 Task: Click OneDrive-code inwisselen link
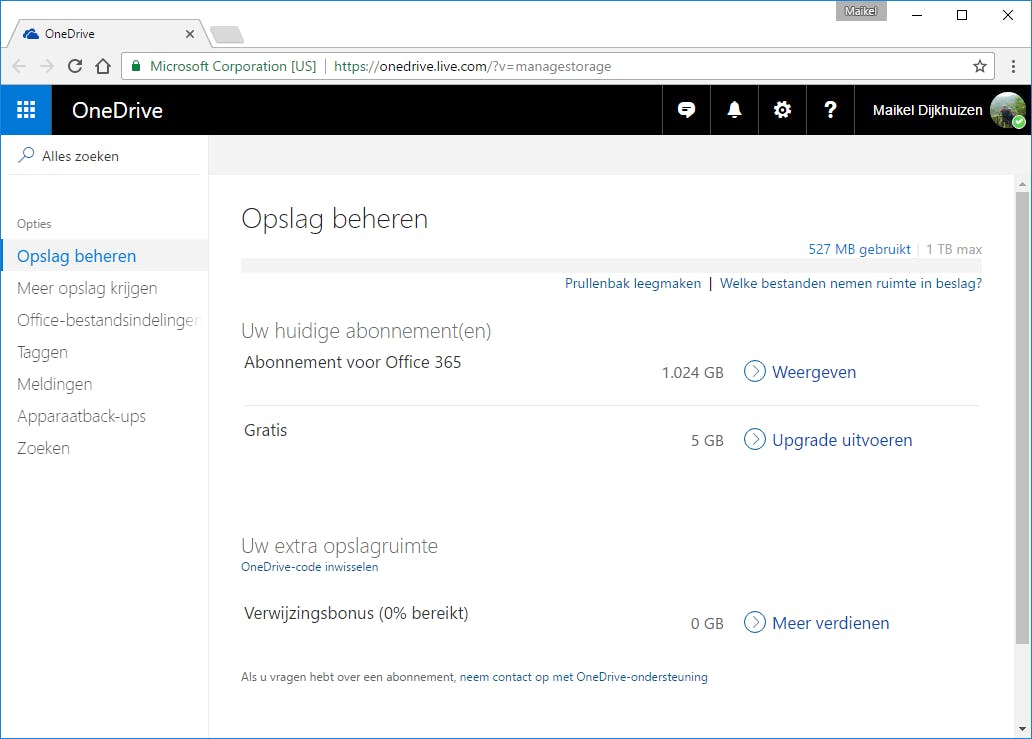click(309, 567)
